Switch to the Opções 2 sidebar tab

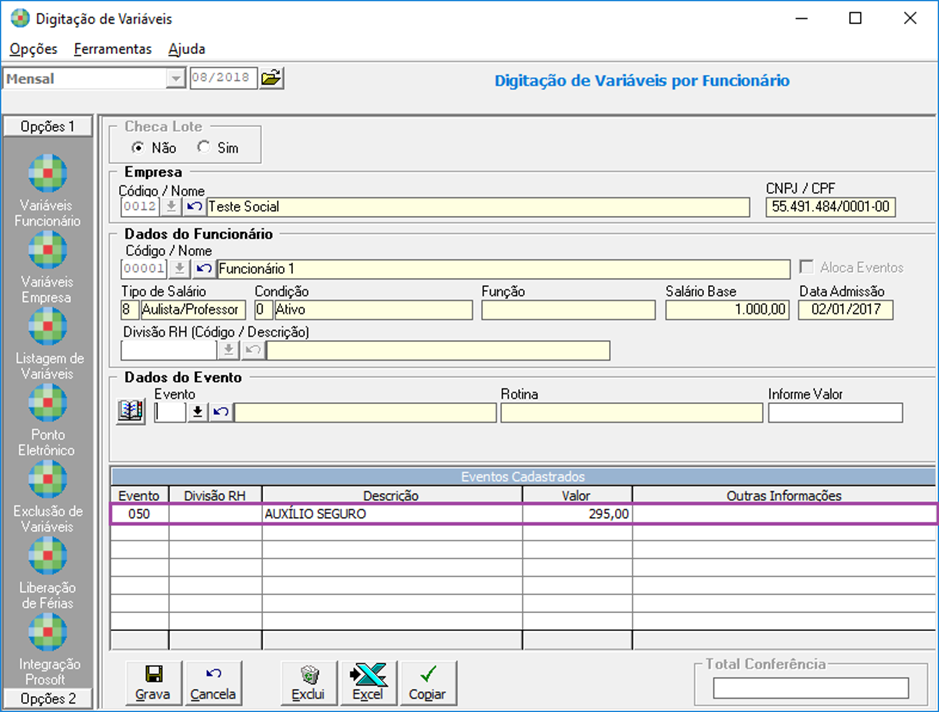click(48, 698)
